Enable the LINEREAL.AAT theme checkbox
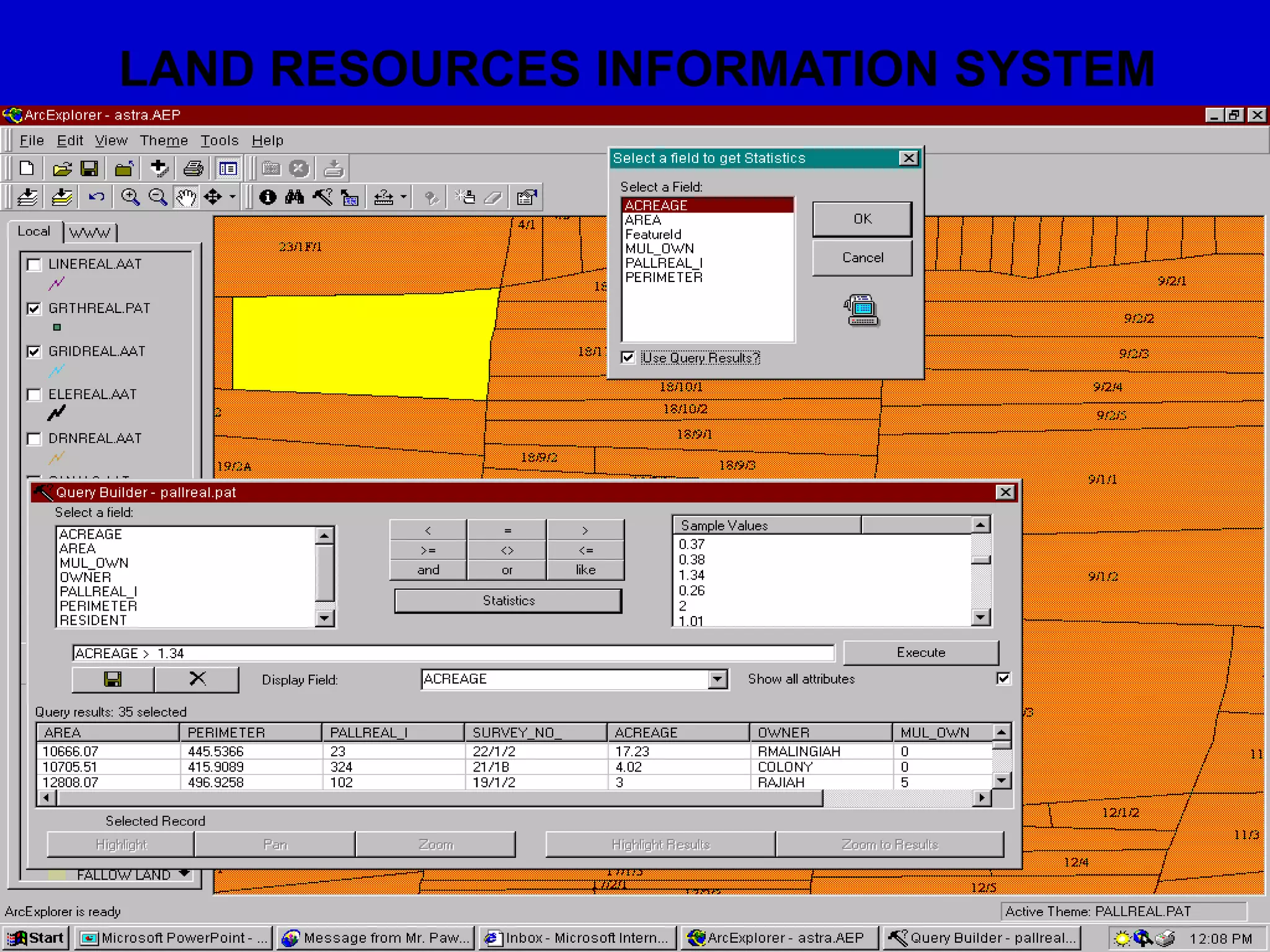The width and height of the screenshot is (1270, 952). coord(34,265)
